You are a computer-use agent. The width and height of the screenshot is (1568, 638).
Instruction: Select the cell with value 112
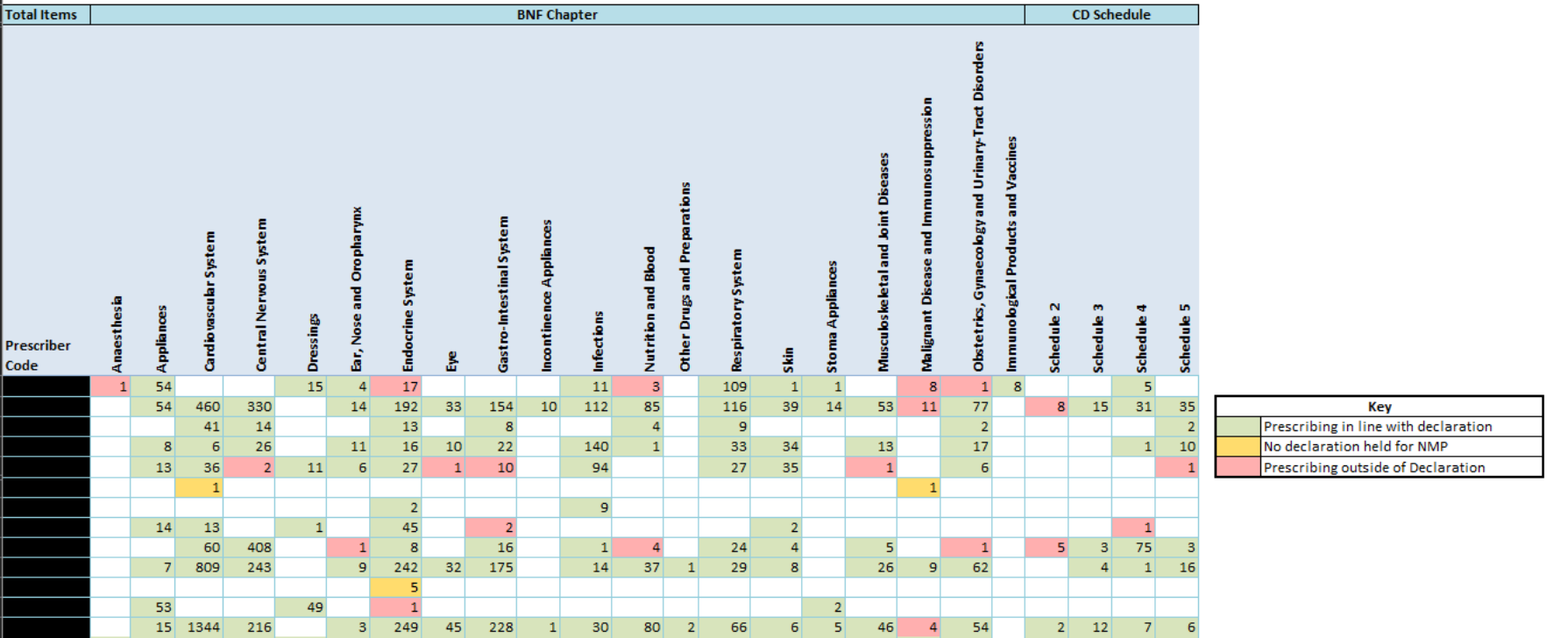point(585,406)
